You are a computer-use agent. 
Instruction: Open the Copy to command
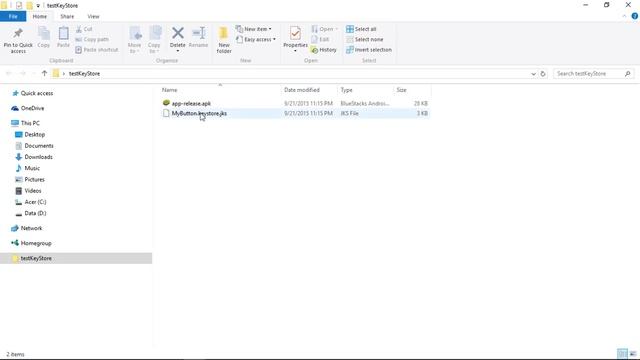click(154, 40)
